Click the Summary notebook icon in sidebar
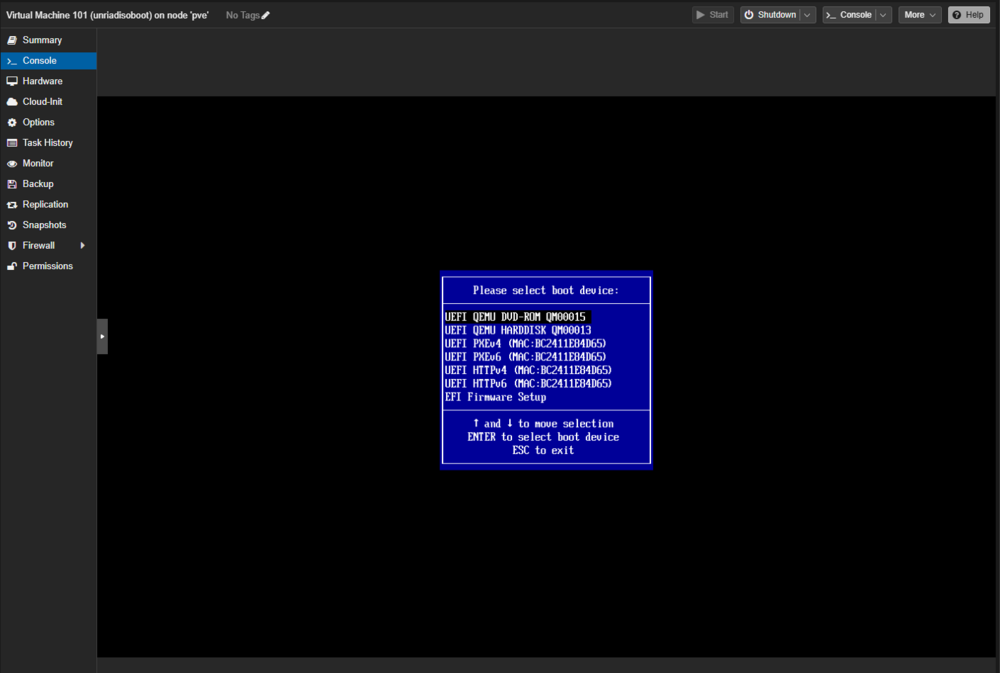This screenshot has width=1000, height=673. coord(11,40)
